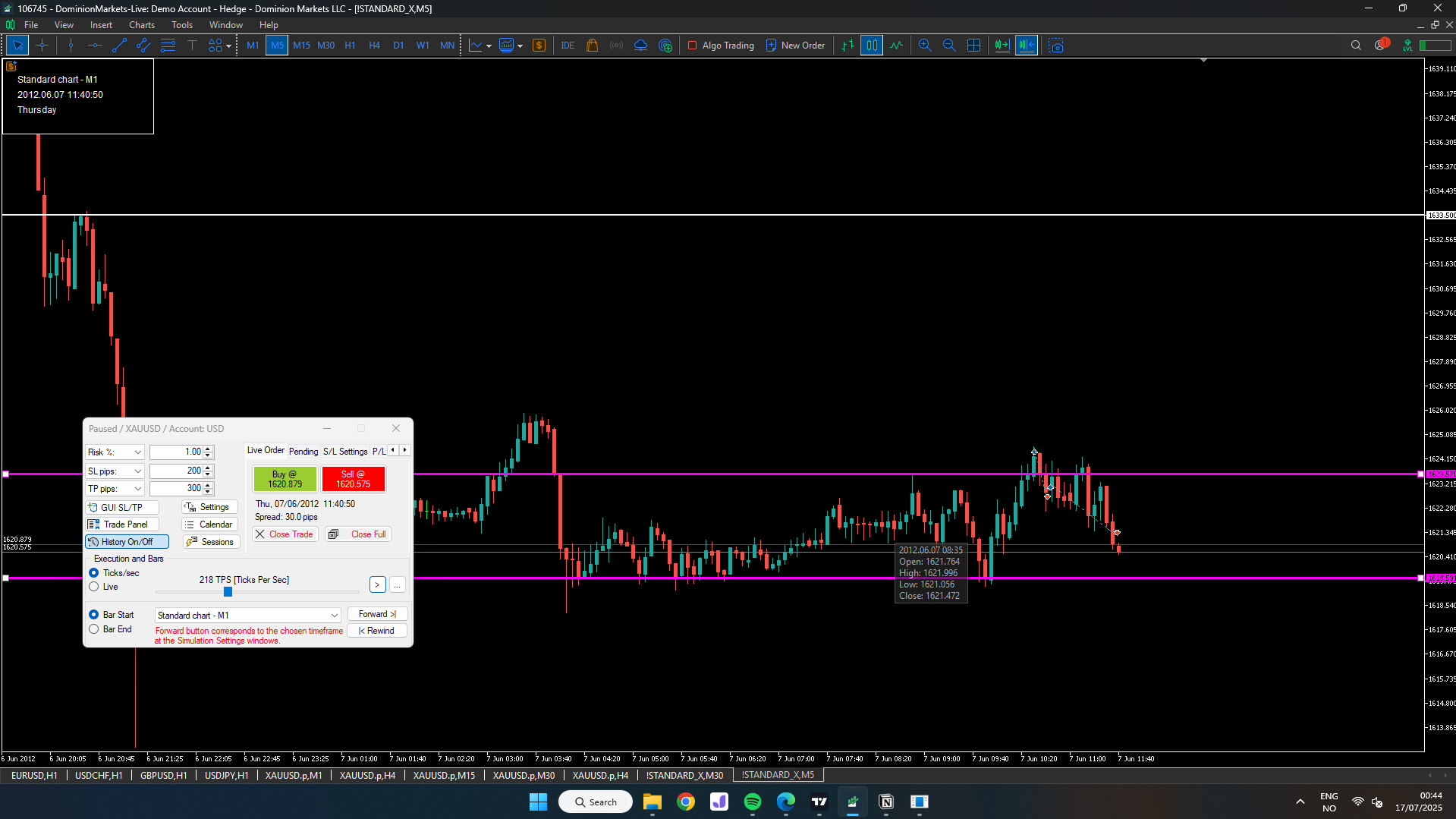Toggle Algo Trading on the toolbar

pyautogui.click(x=721, y=46)
